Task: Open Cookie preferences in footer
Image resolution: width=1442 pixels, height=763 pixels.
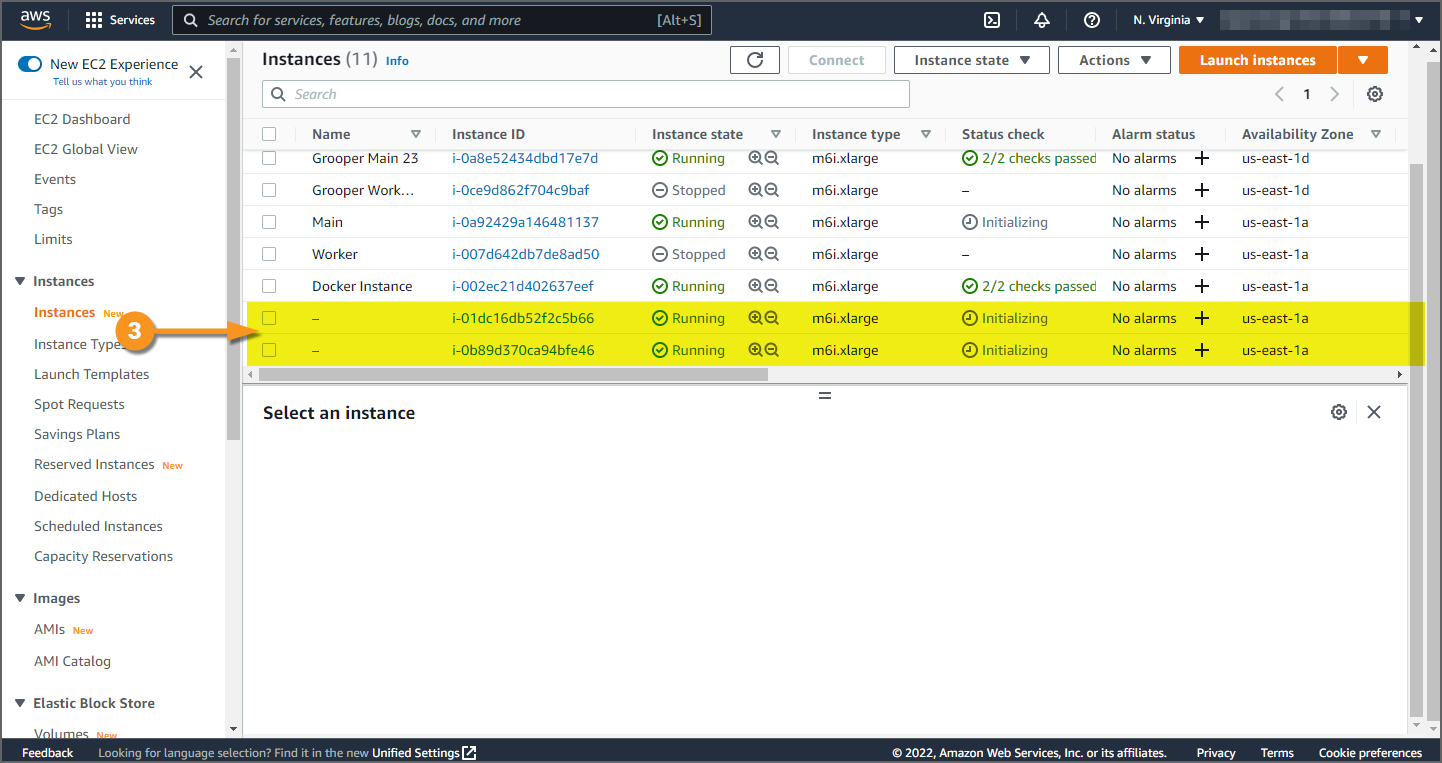Action: [x=1370, y=753]
